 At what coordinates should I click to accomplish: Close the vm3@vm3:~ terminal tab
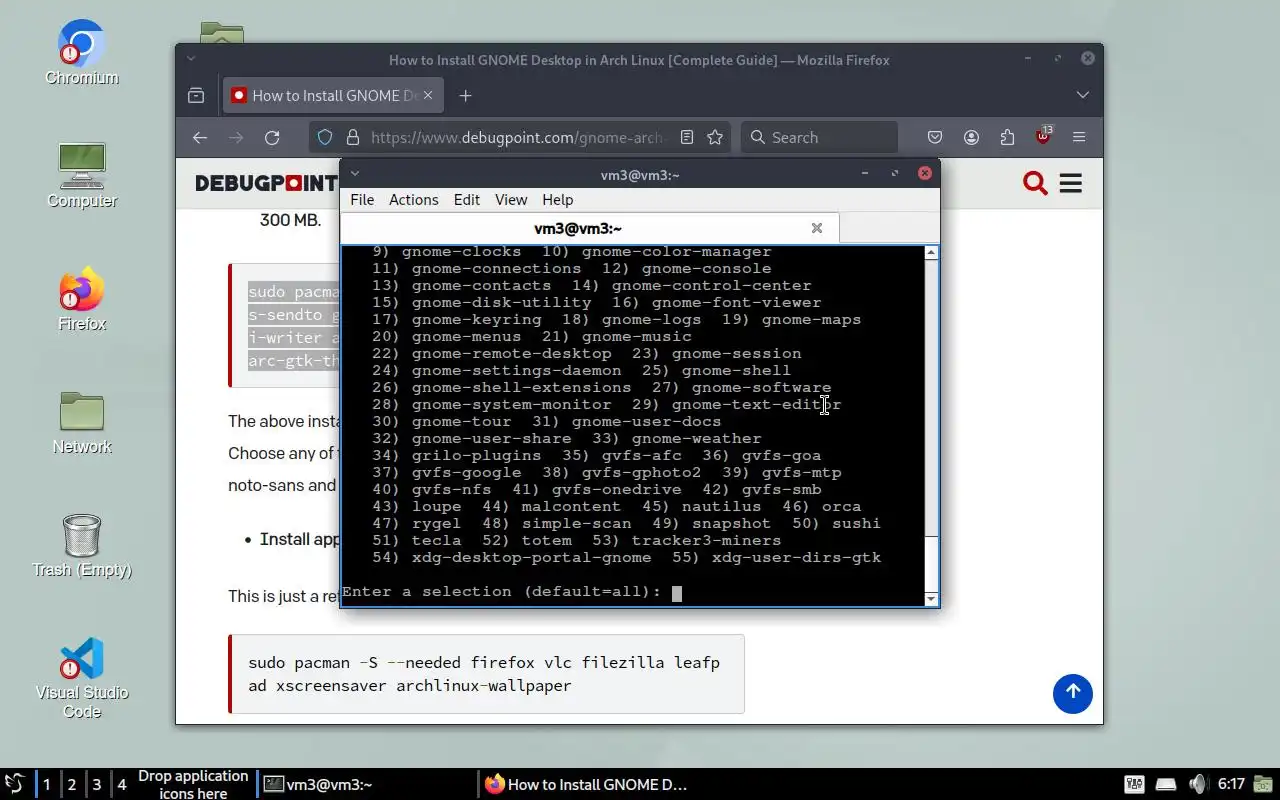[x=817, y=228]
